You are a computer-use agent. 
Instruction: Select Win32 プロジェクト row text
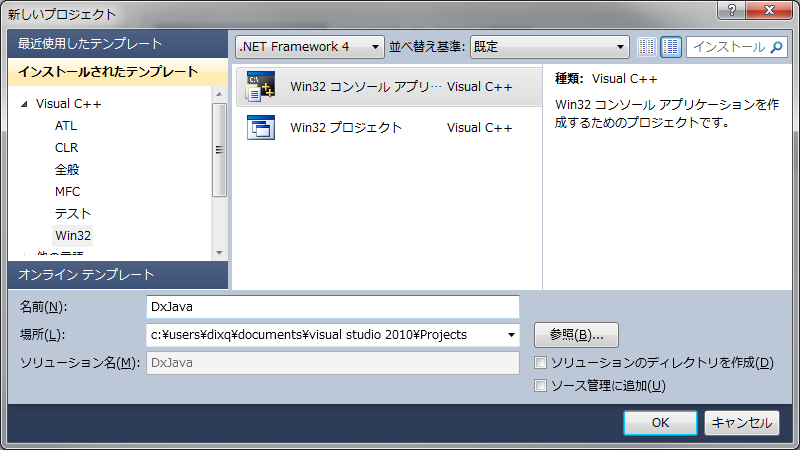(346, 128)
